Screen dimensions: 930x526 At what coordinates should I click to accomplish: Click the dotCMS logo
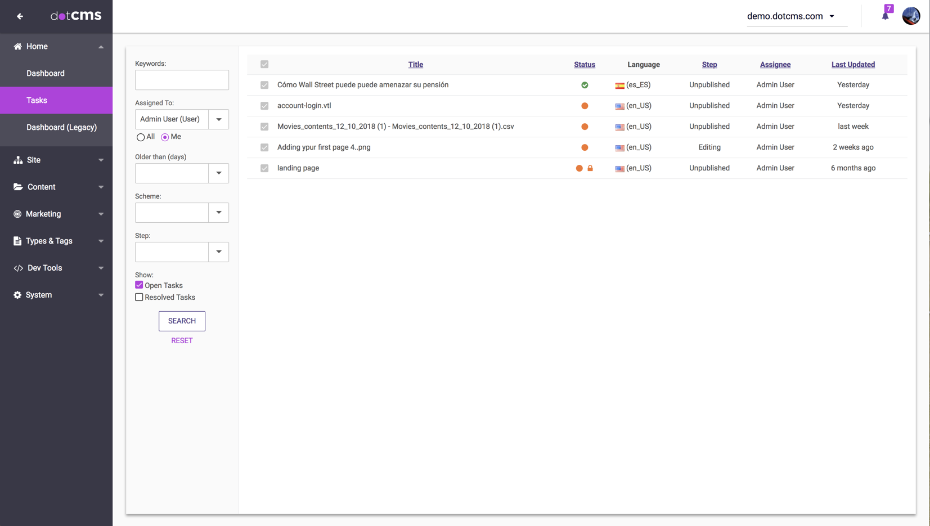click(x=76, y=15)
